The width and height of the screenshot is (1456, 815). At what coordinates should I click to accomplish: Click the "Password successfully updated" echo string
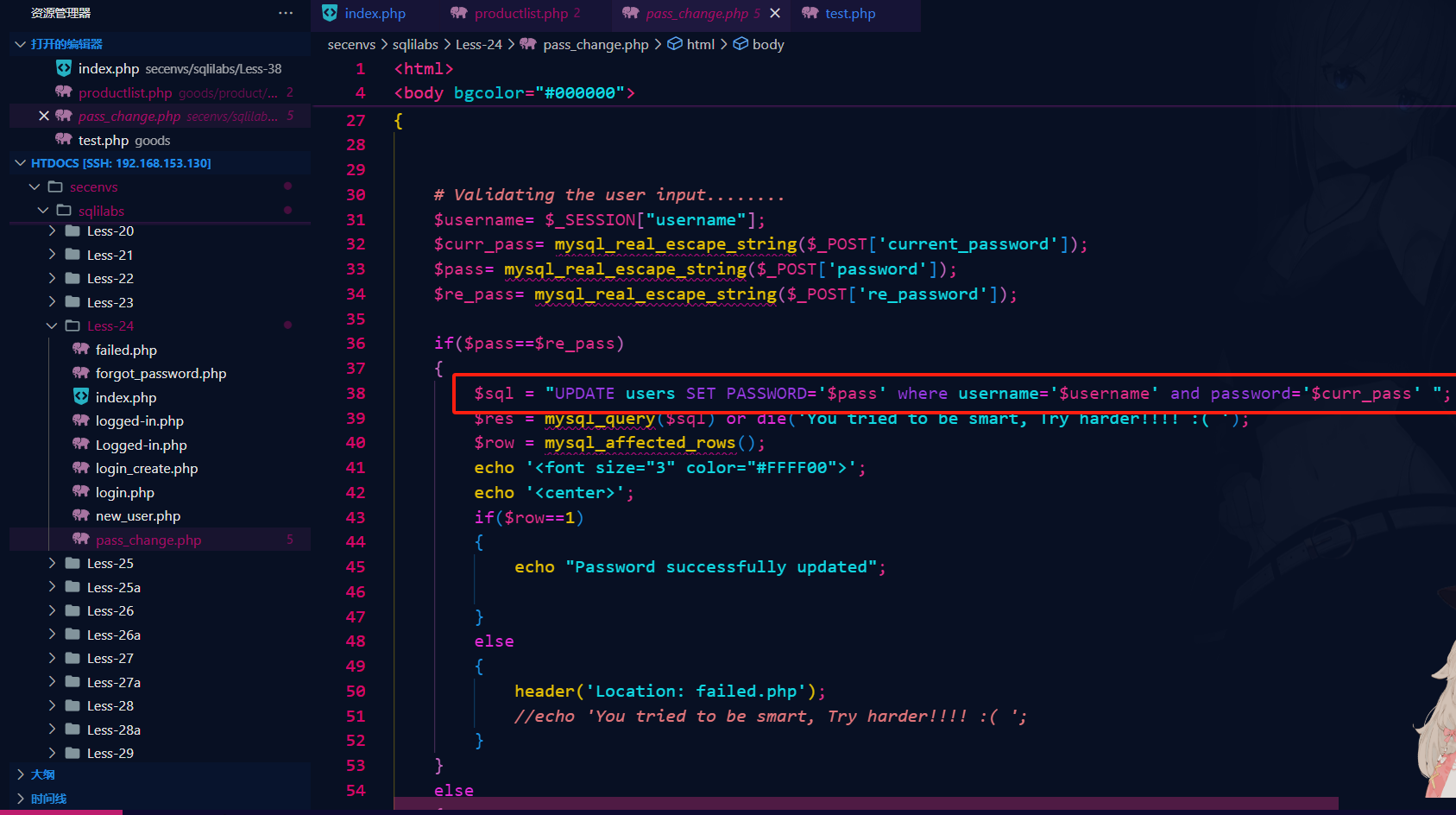coord(721,567)
